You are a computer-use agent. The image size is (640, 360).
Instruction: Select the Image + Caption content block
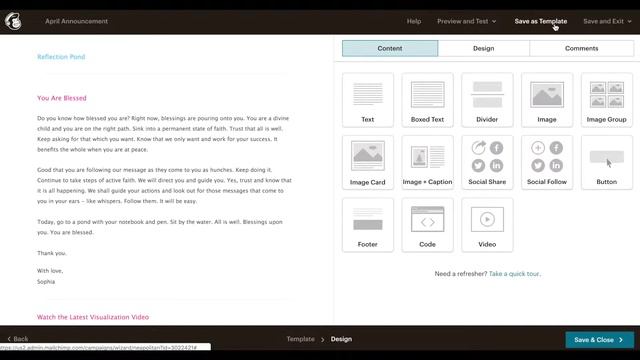[427, 162]
